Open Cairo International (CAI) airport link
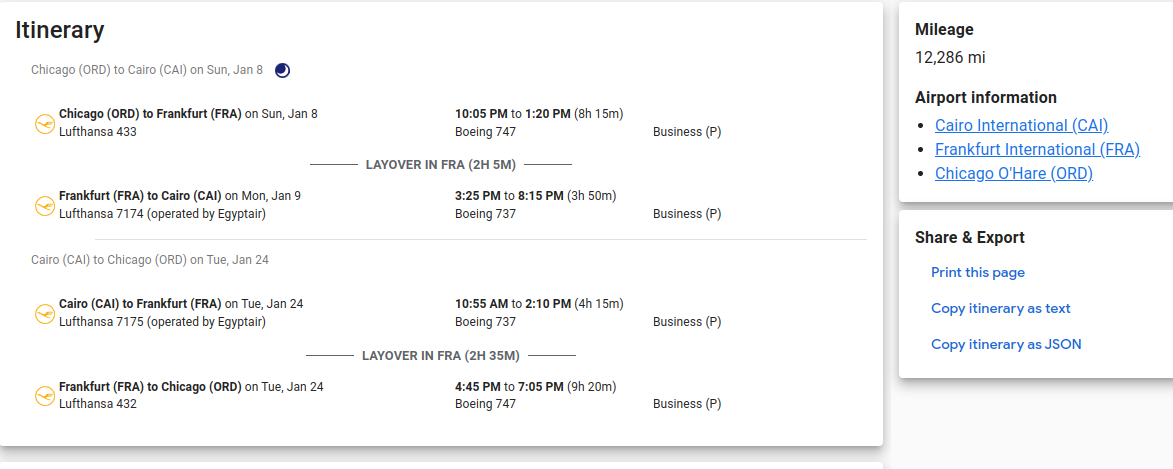1173x469 pixels. point(1021,125)
